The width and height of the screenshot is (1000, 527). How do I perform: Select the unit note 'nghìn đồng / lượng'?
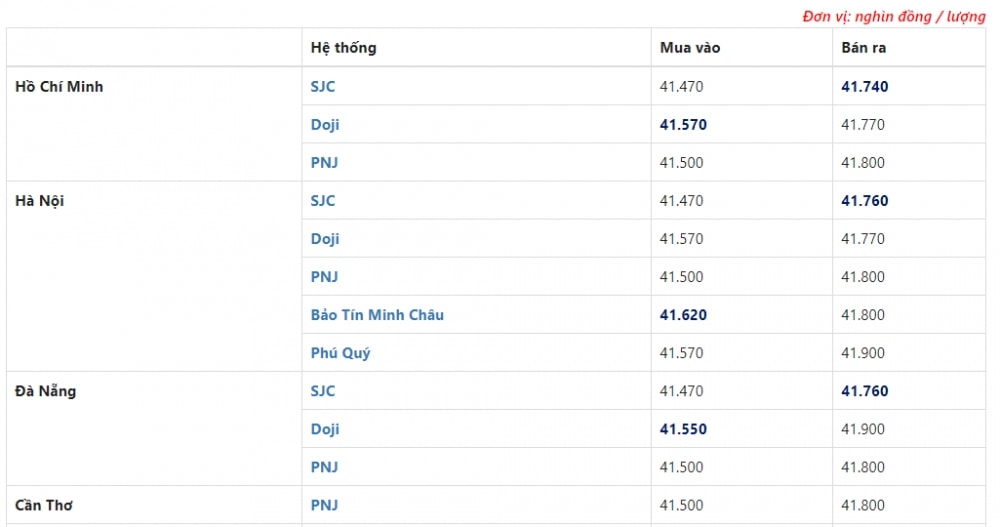[920, 17]
